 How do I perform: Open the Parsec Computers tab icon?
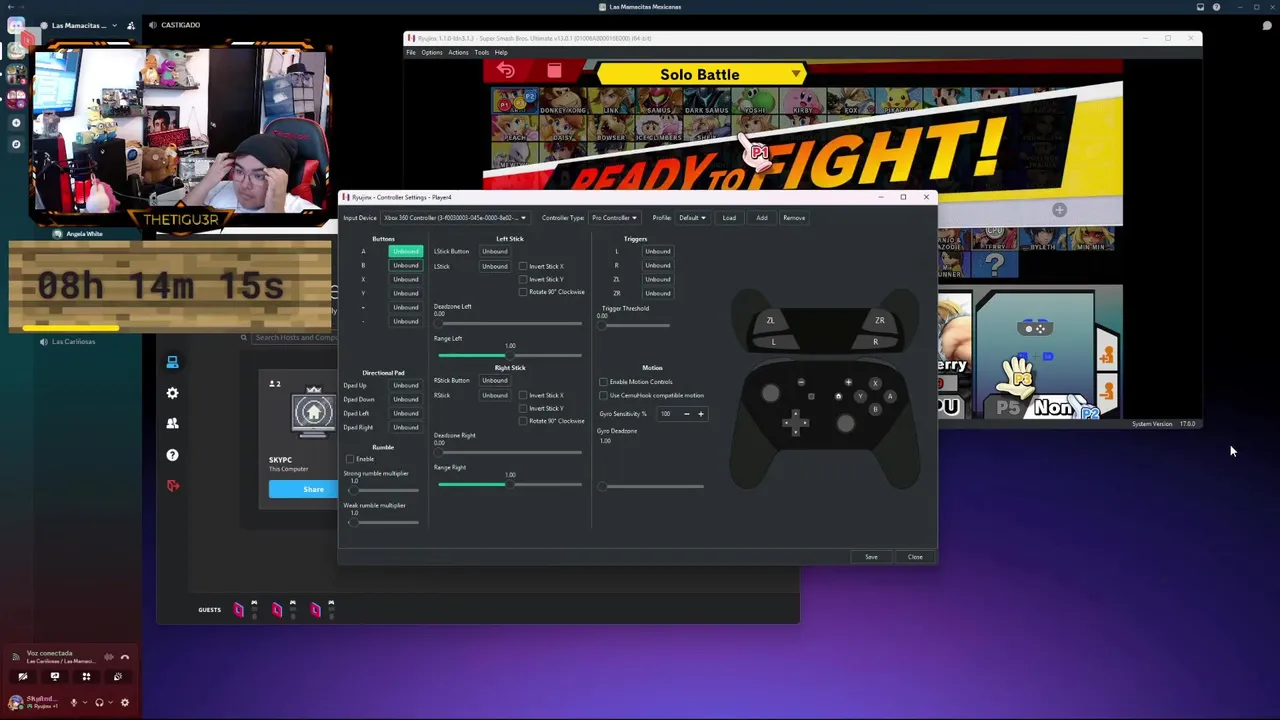(x=172, y=362)
